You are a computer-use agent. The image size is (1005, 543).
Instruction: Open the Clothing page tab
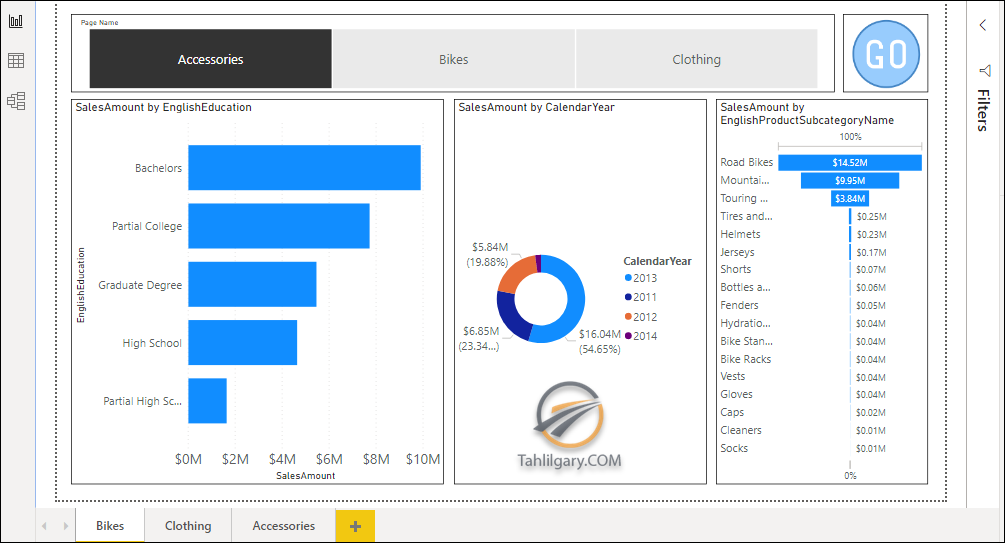click(188, 526)
